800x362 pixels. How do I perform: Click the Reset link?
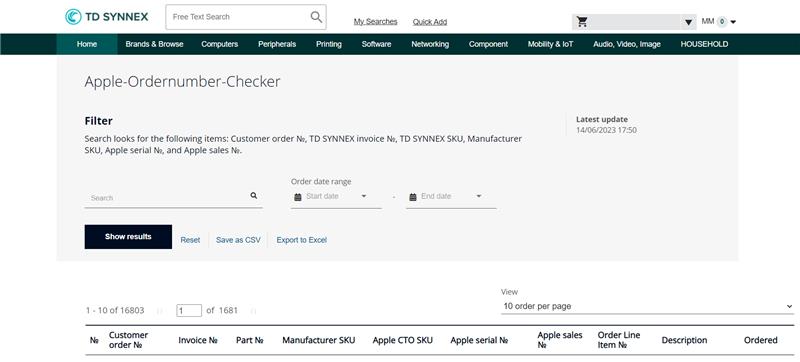(190, 240)
